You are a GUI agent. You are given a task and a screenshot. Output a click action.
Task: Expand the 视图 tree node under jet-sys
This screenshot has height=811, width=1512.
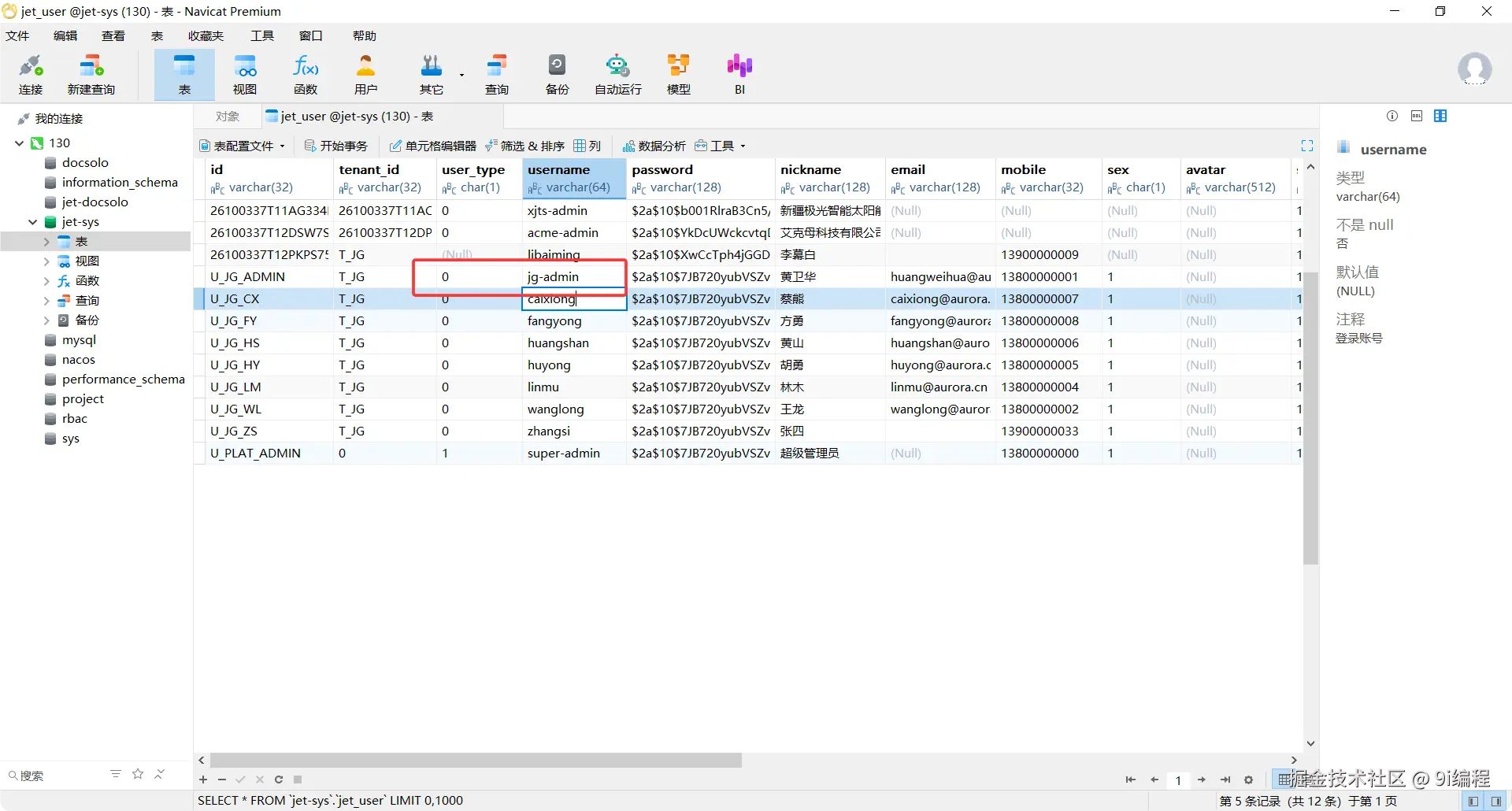[46, 261]
